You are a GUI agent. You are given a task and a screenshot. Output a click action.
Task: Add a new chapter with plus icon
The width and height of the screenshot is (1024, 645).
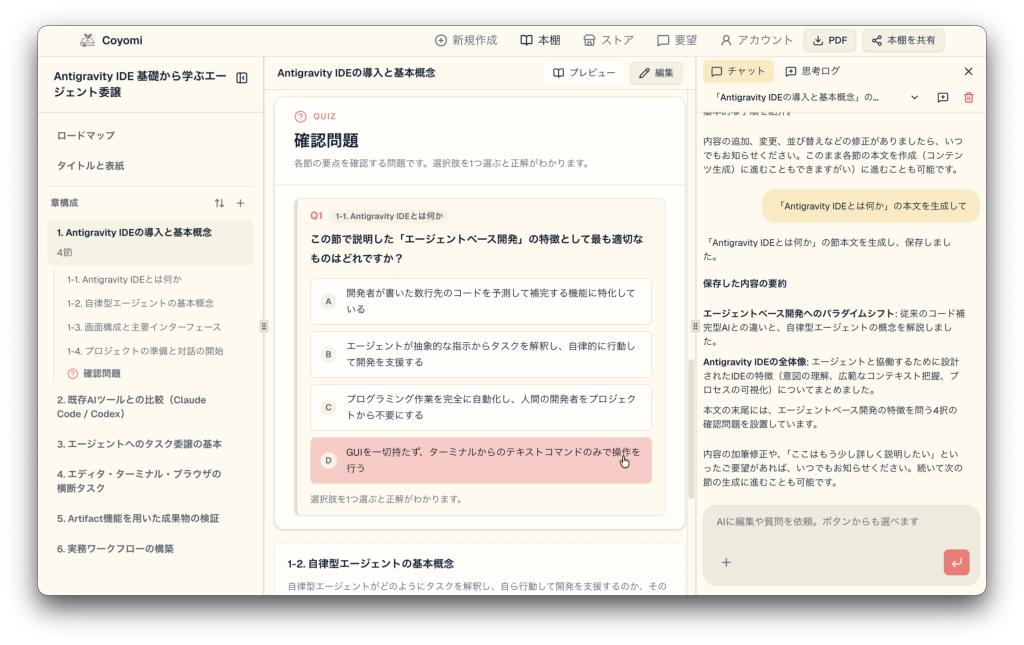pyautogui.click(x=240, y=203)
